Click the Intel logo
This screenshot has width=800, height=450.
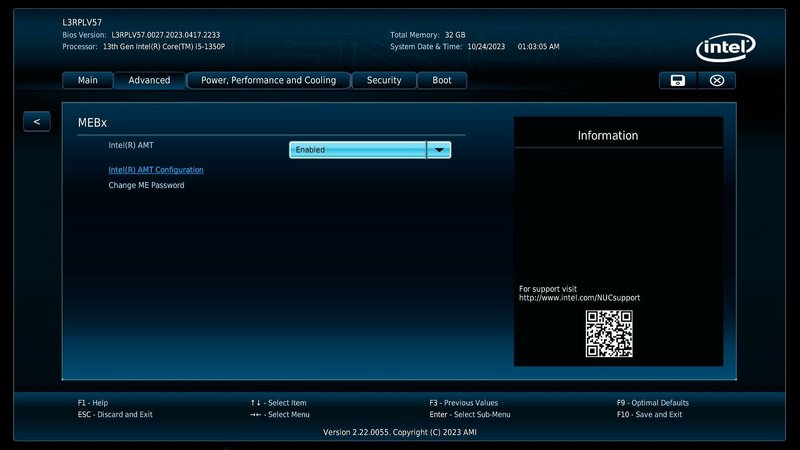[726, 48]
